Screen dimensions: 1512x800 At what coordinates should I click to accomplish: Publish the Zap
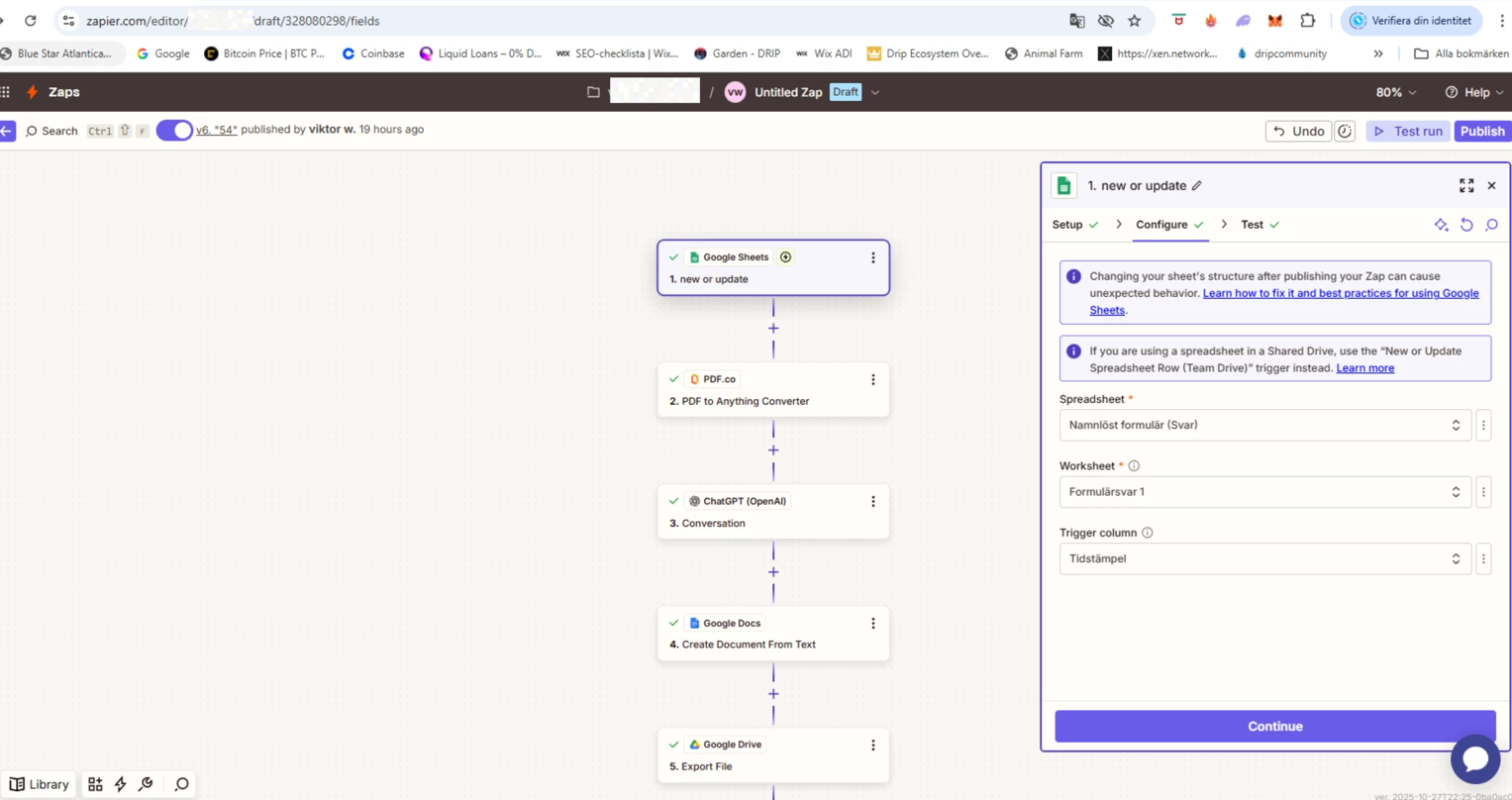(x=1481, y=132)
